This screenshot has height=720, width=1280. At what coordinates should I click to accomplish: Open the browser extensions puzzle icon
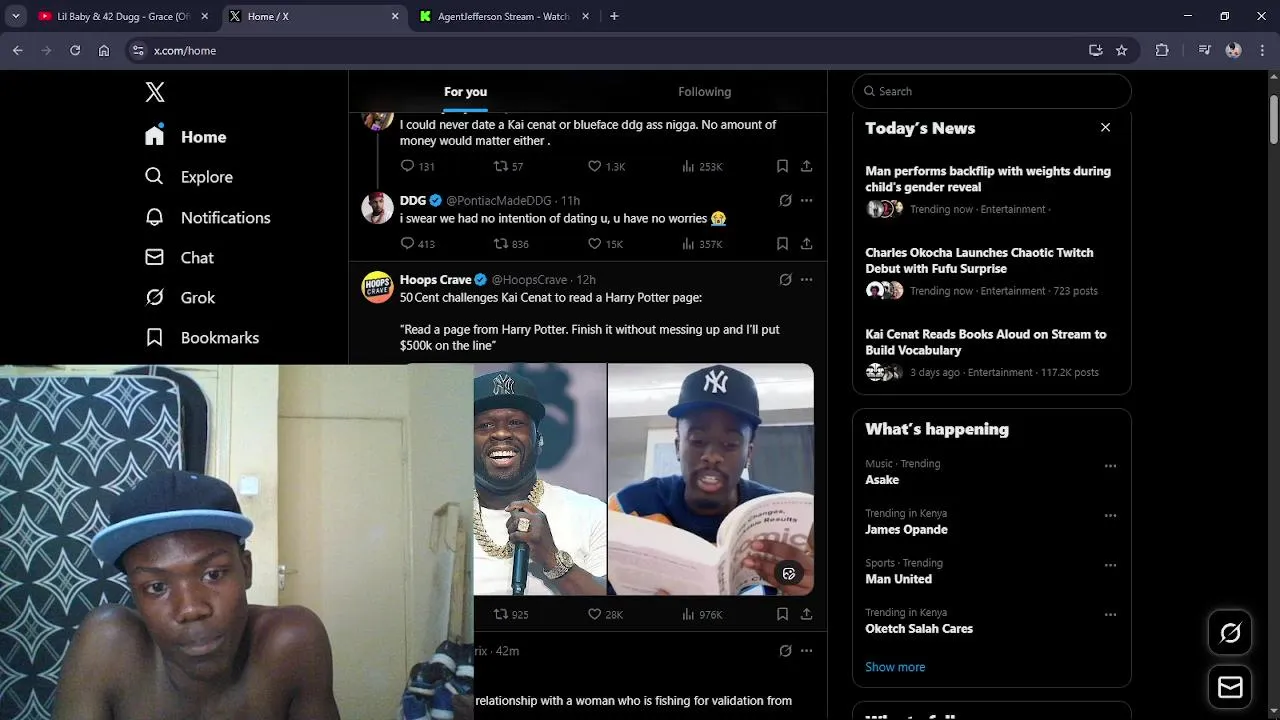pyautogui.click(x=1162, y=50)
